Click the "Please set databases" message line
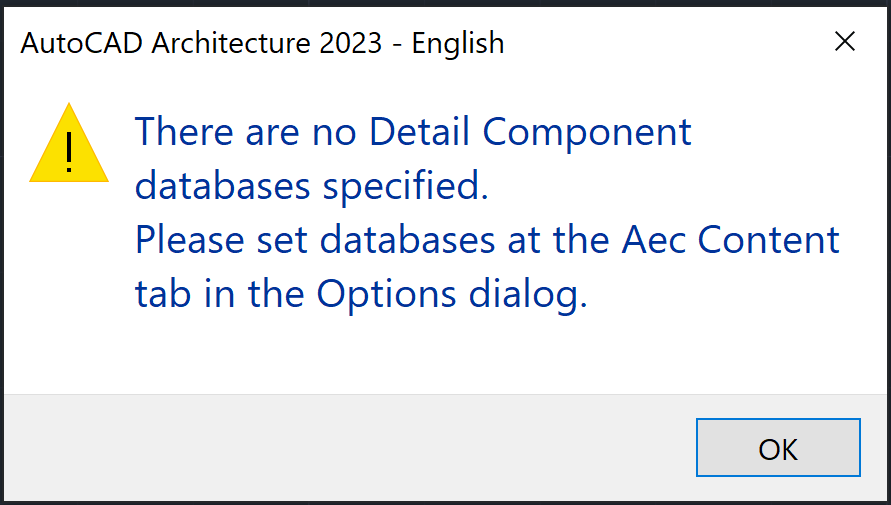 [x=487, y=240]
